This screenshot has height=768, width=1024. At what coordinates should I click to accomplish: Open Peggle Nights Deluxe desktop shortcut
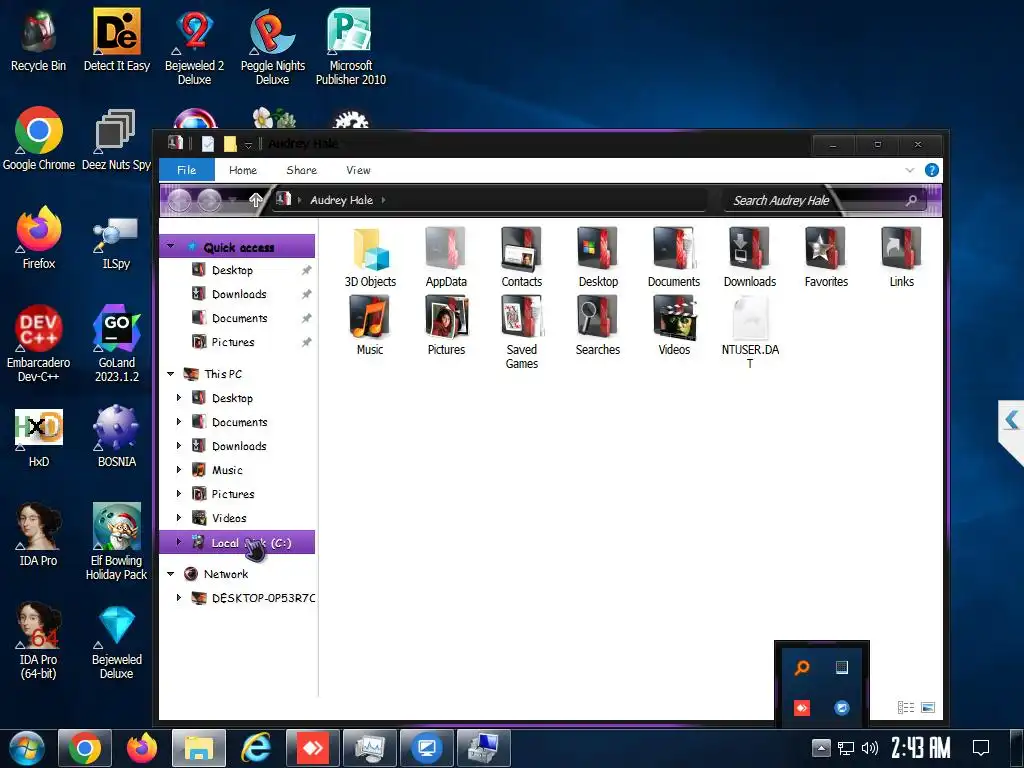coord(272,46)
